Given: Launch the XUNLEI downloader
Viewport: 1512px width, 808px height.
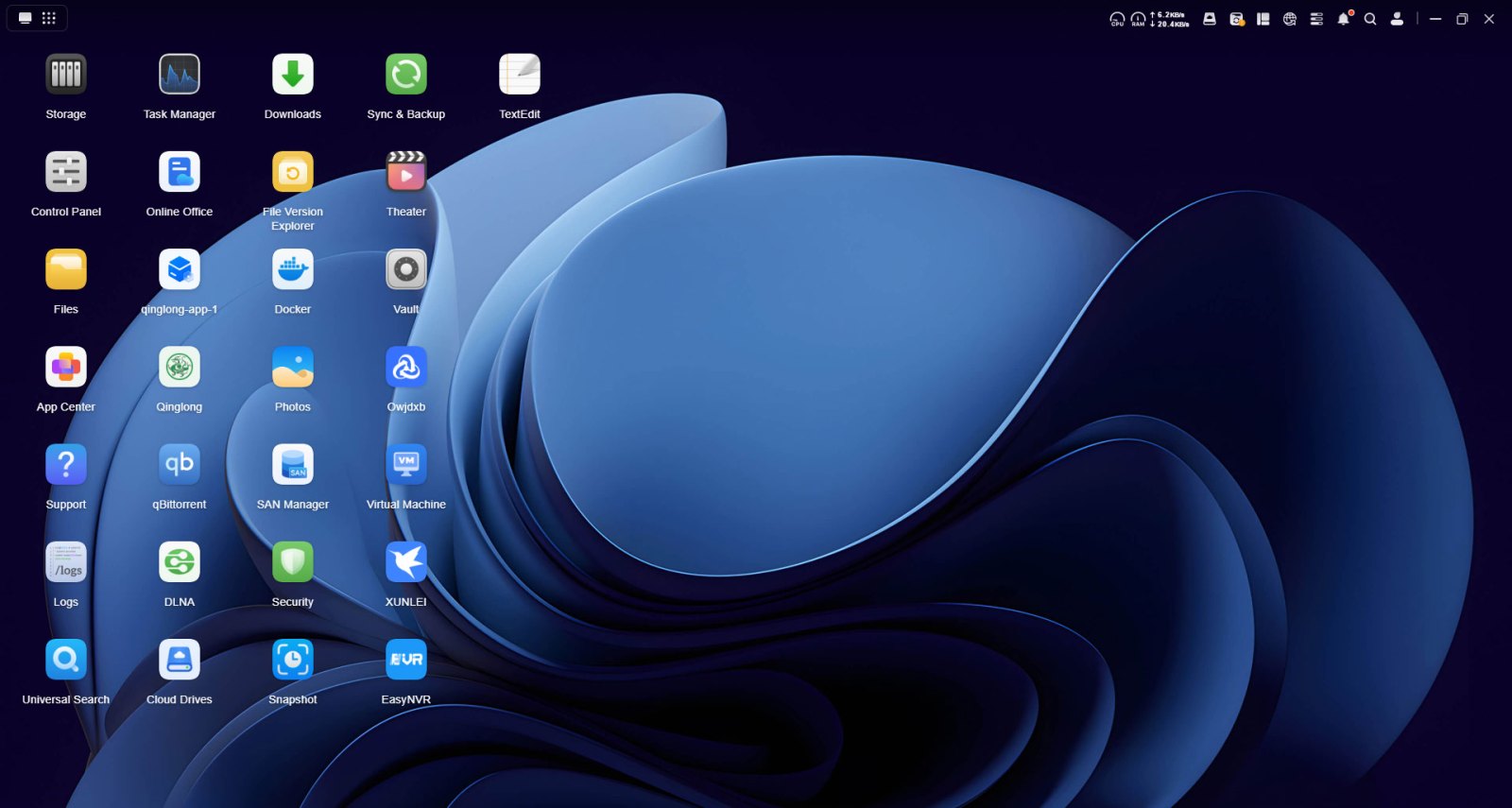Looking at the screenshot, I should click(406, 563).
